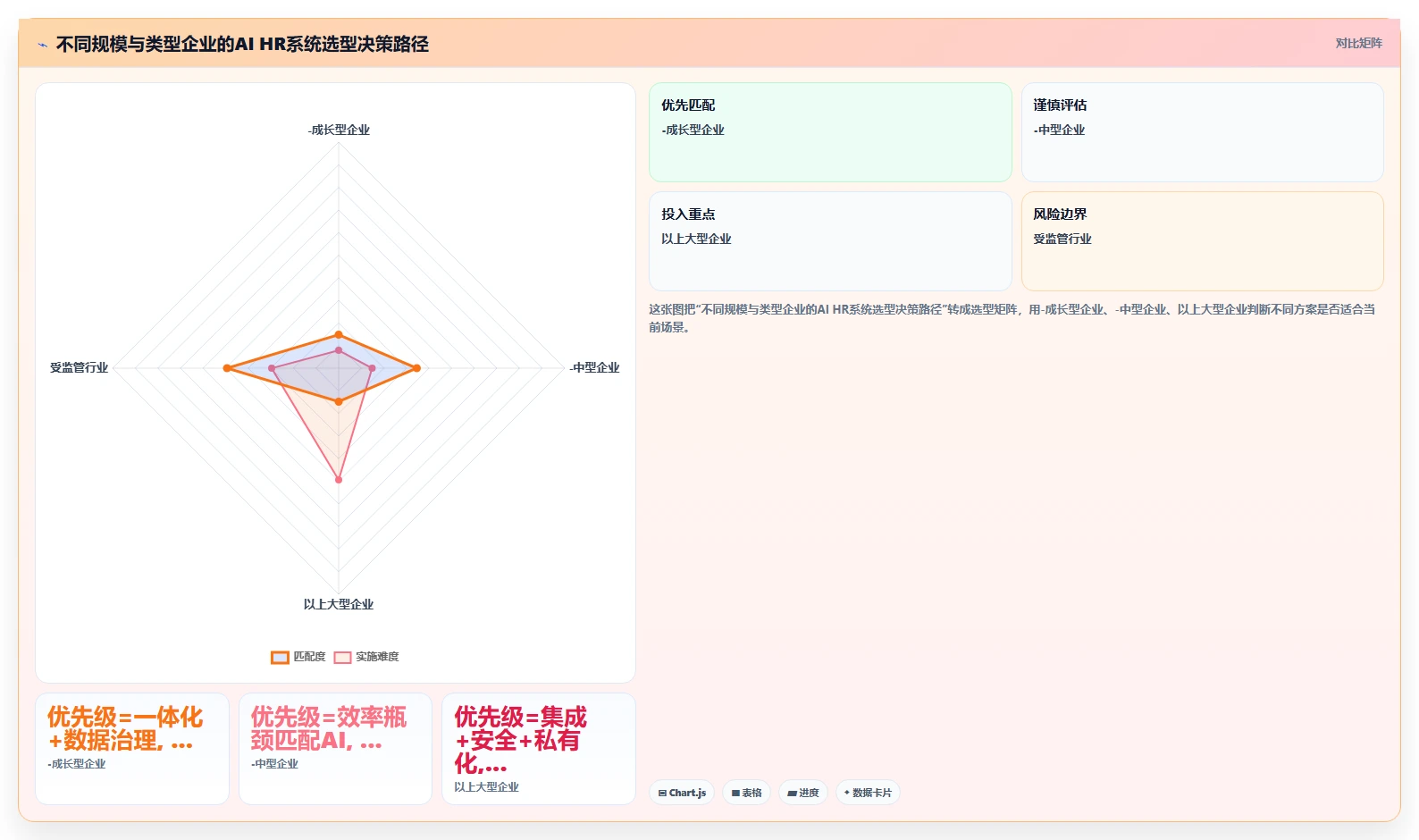Select the 优先级=一体化+数据治理 card
The image size is (1419, 840).
(x=132, y=749)
